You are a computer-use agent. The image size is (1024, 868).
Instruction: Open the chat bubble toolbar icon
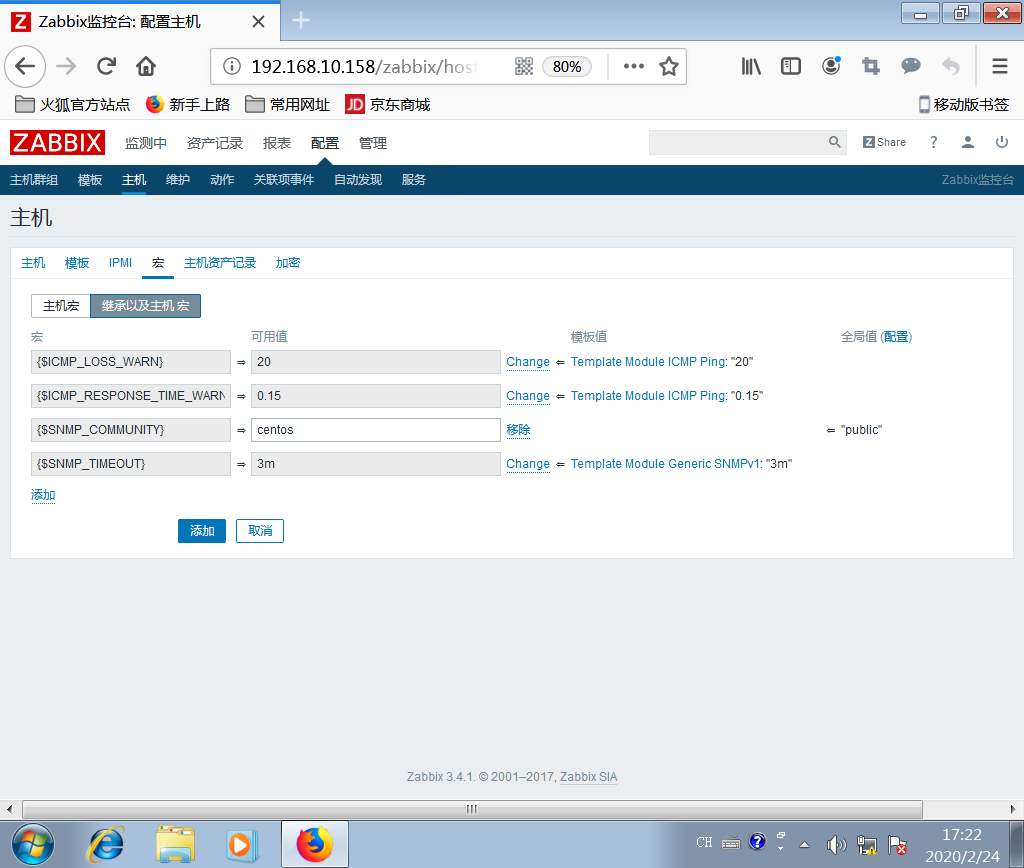pos(910,65)
